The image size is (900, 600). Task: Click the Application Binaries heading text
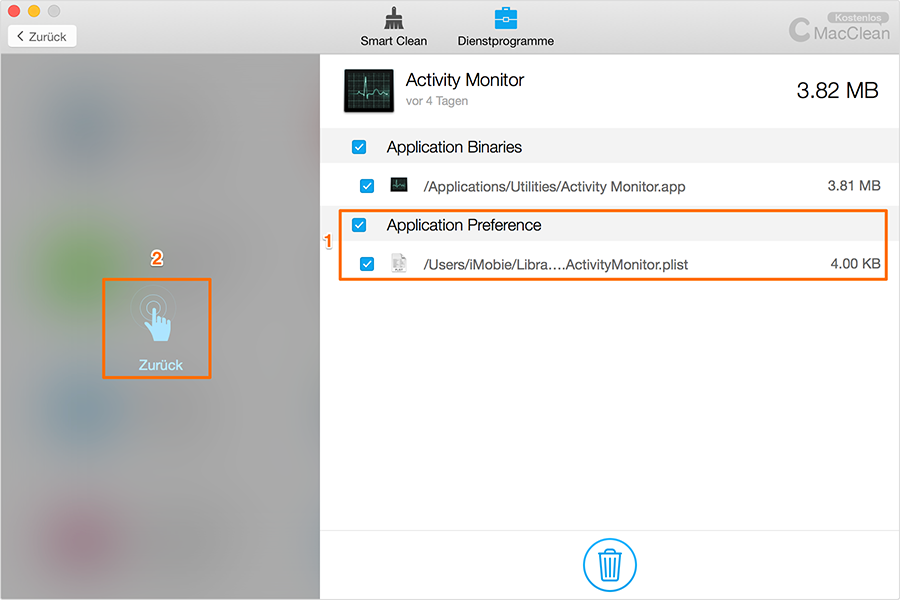454,147
